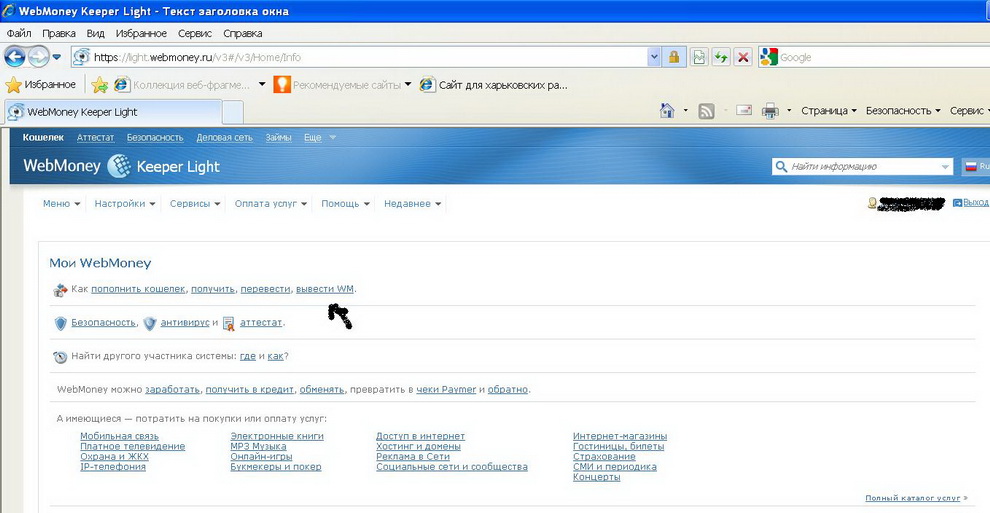This screenshot has width=990, height=513.
Task: Expand the address bar URL dropdown
Action: coord(654,57)
